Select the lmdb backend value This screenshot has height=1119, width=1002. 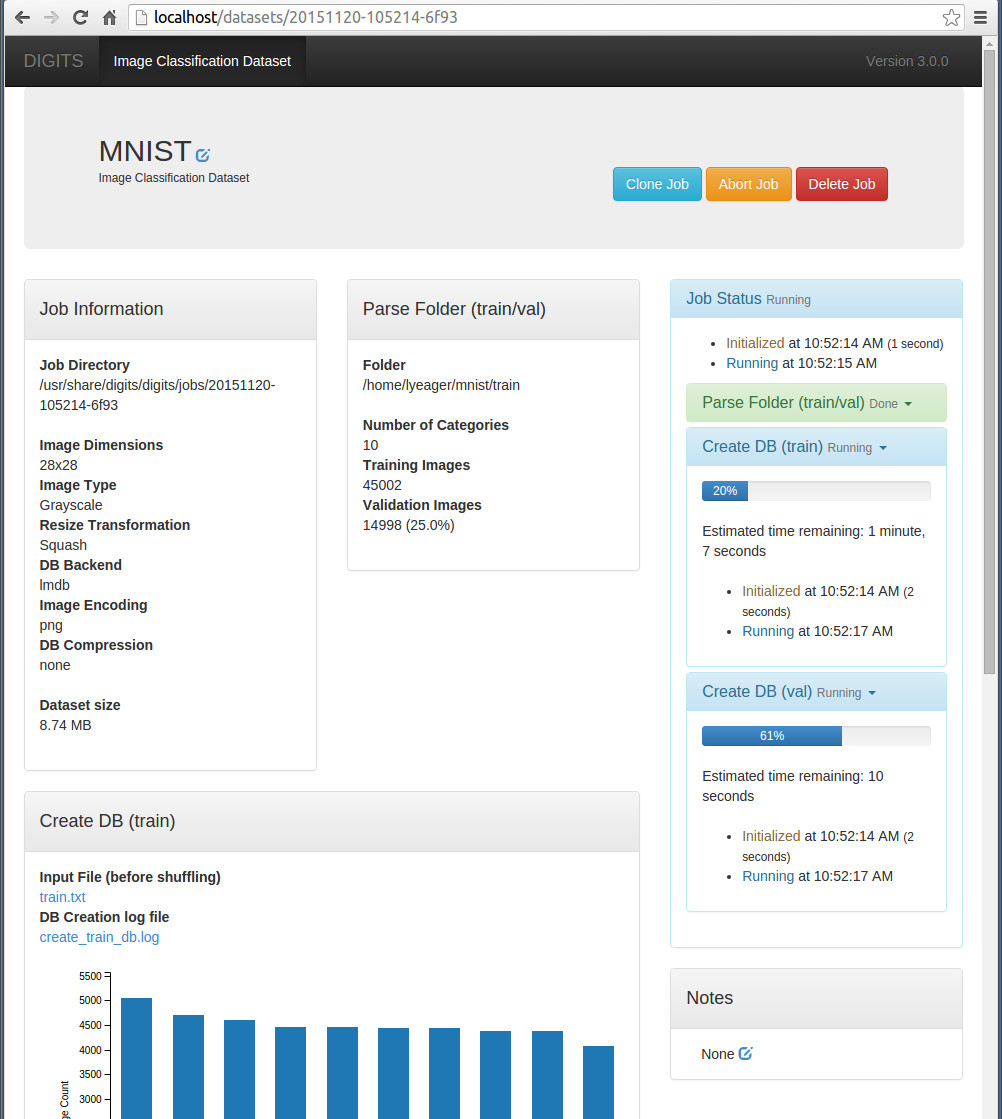54,585
